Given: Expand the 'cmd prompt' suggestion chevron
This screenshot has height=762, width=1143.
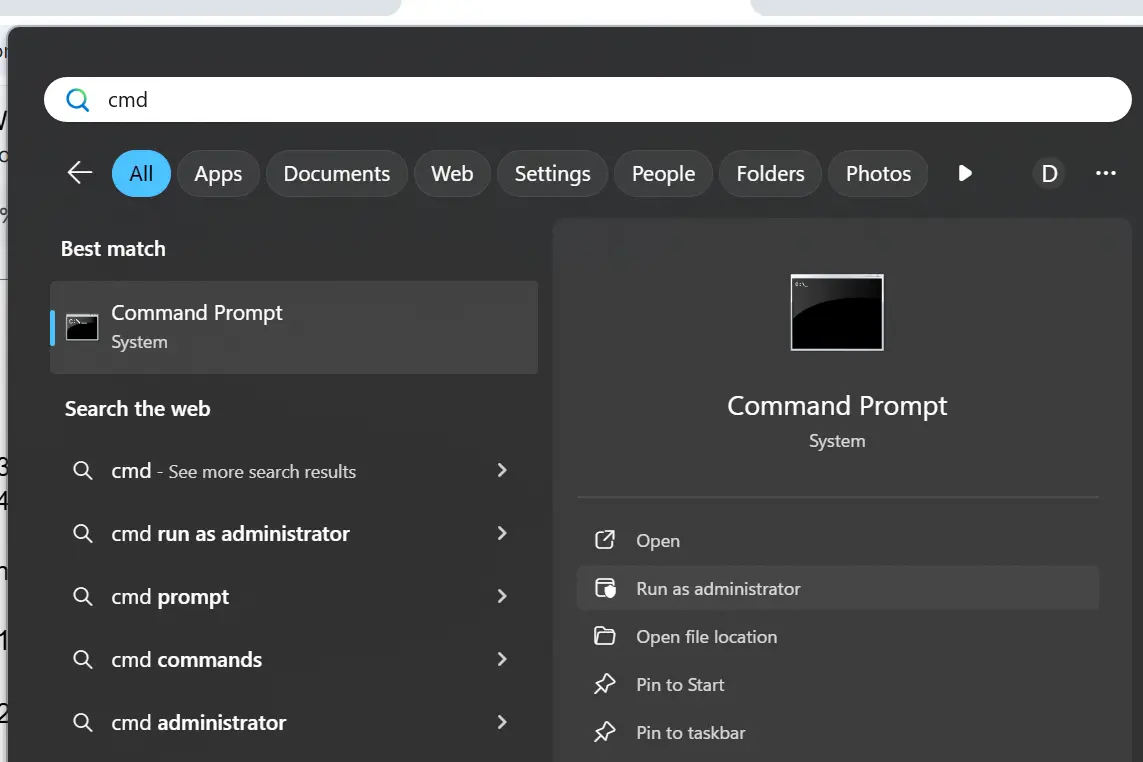Looking at the screenshot, I should coord(502,597).
